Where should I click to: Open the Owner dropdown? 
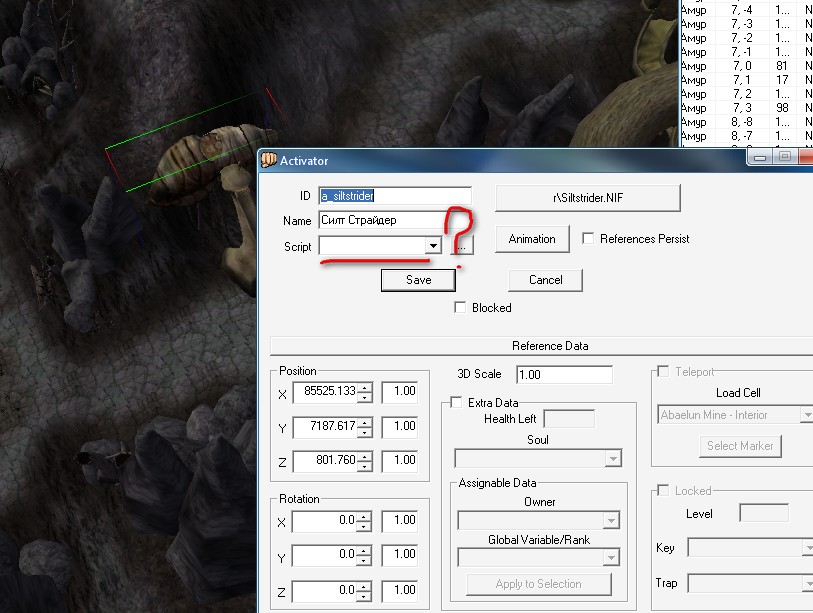[x=611, y=520]
